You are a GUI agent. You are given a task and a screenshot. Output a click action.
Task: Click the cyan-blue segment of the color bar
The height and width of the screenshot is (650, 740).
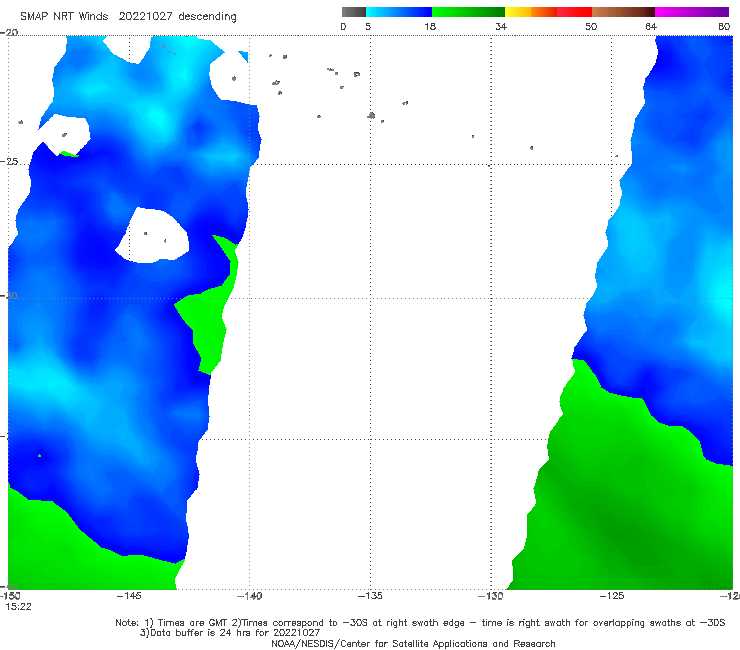pyautogui.click(x=399, y=12)
